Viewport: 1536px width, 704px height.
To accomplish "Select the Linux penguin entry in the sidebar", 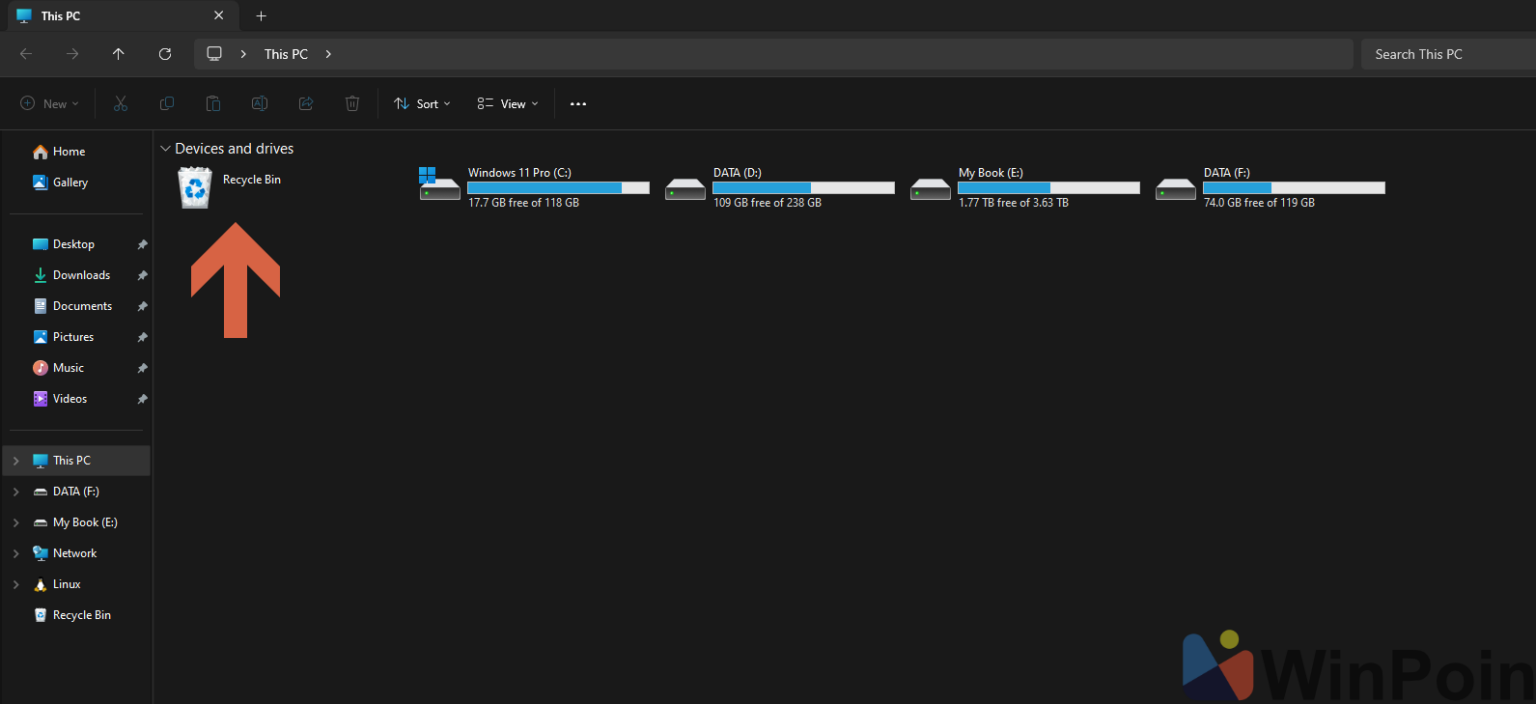I will pyautogui.click(x=66, y=584).
